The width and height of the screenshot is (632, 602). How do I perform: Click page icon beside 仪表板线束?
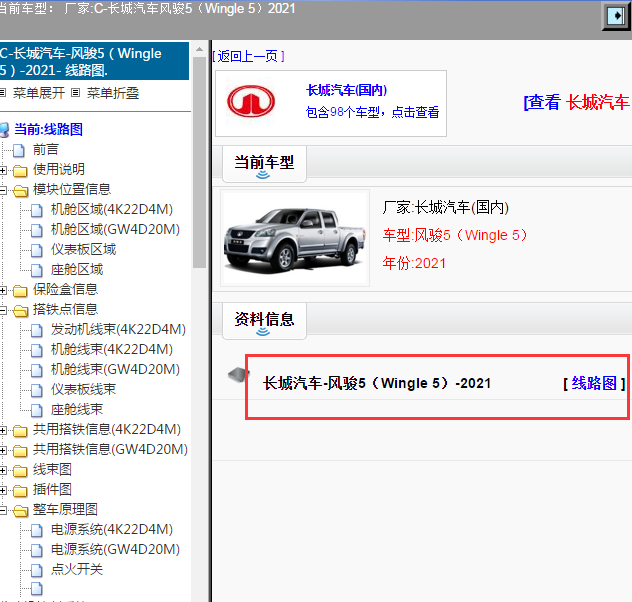37,390
